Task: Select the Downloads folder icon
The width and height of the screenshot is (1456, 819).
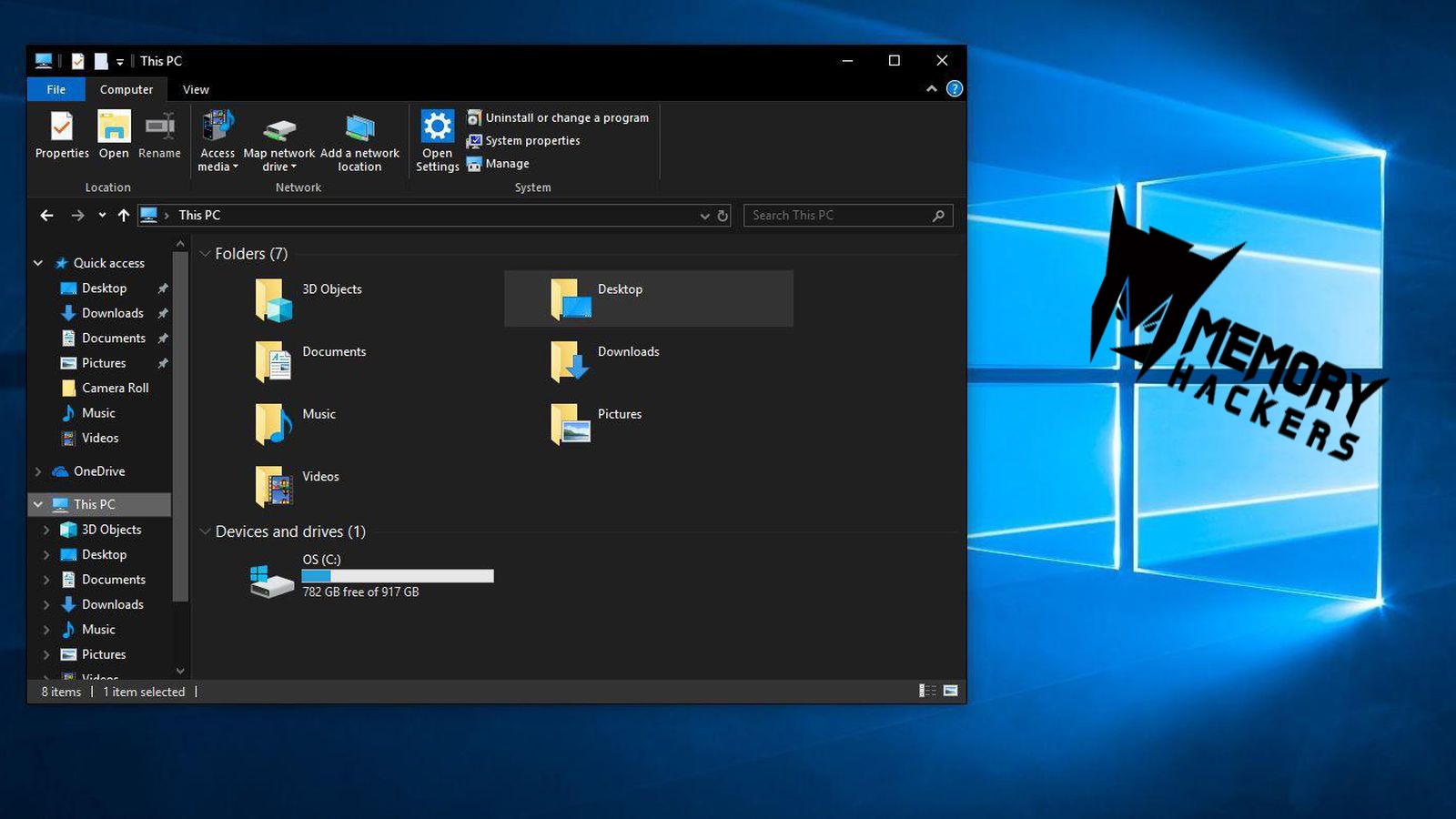Action: pos(570,361)
